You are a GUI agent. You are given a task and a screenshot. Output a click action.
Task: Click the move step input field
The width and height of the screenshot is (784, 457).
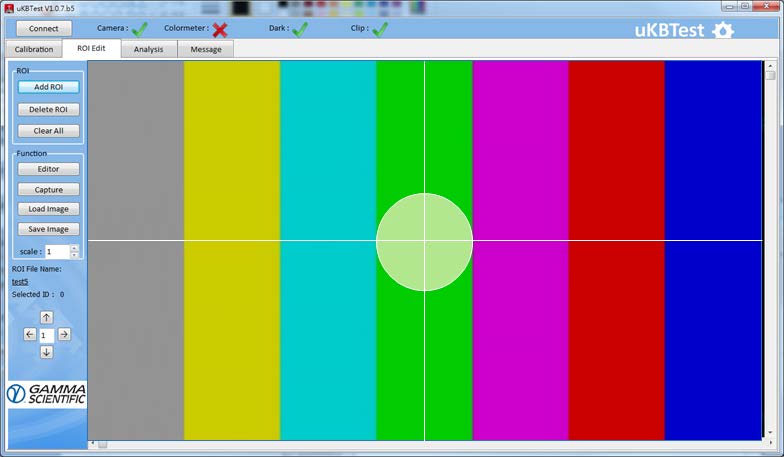coord(47,335)
